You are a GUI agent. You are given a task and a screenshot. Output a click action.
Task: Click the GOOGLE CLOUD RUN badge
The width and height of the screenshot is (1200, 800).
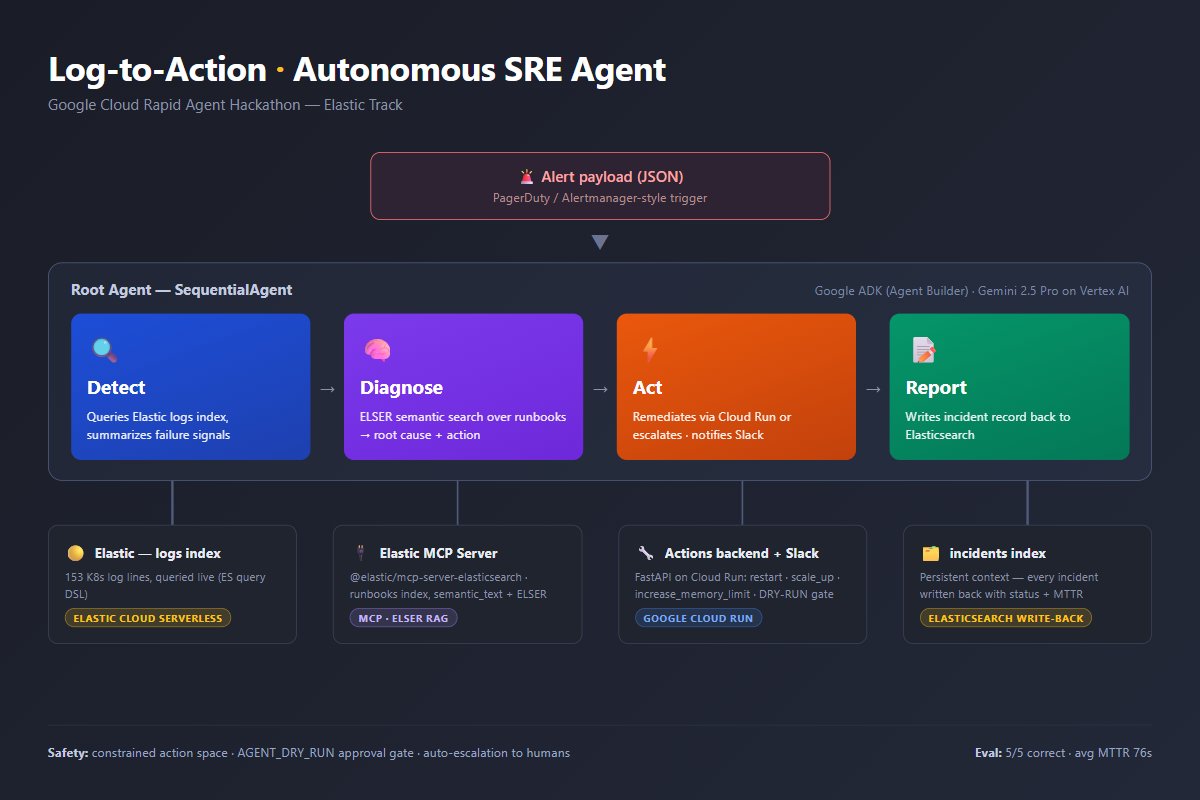pyautogui.click(x=698, y=618)
